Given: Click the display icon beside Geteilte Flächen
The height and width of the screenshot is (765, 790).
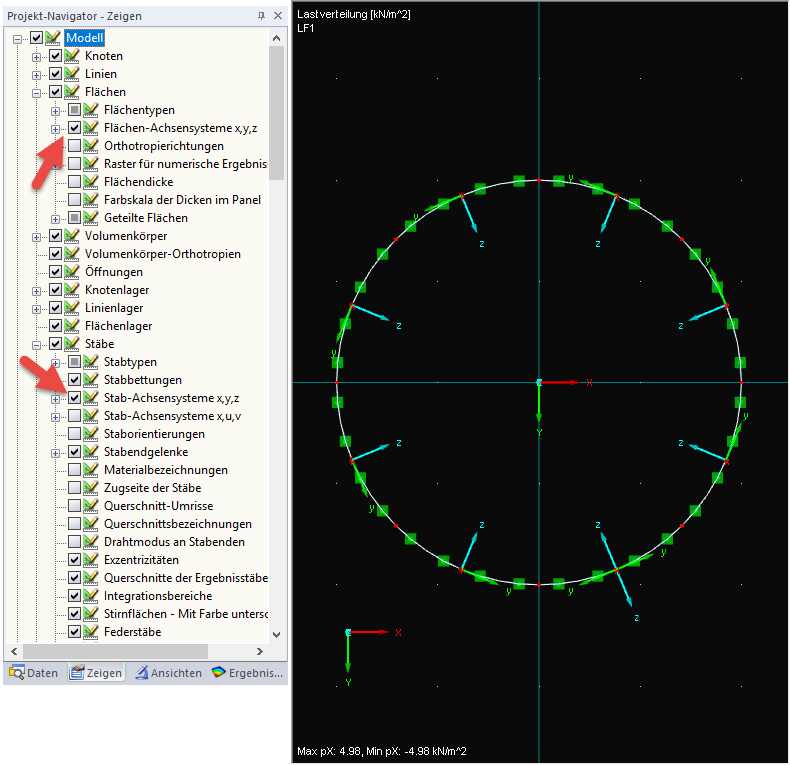Looking at the screenshot, I should pos(91,218).
